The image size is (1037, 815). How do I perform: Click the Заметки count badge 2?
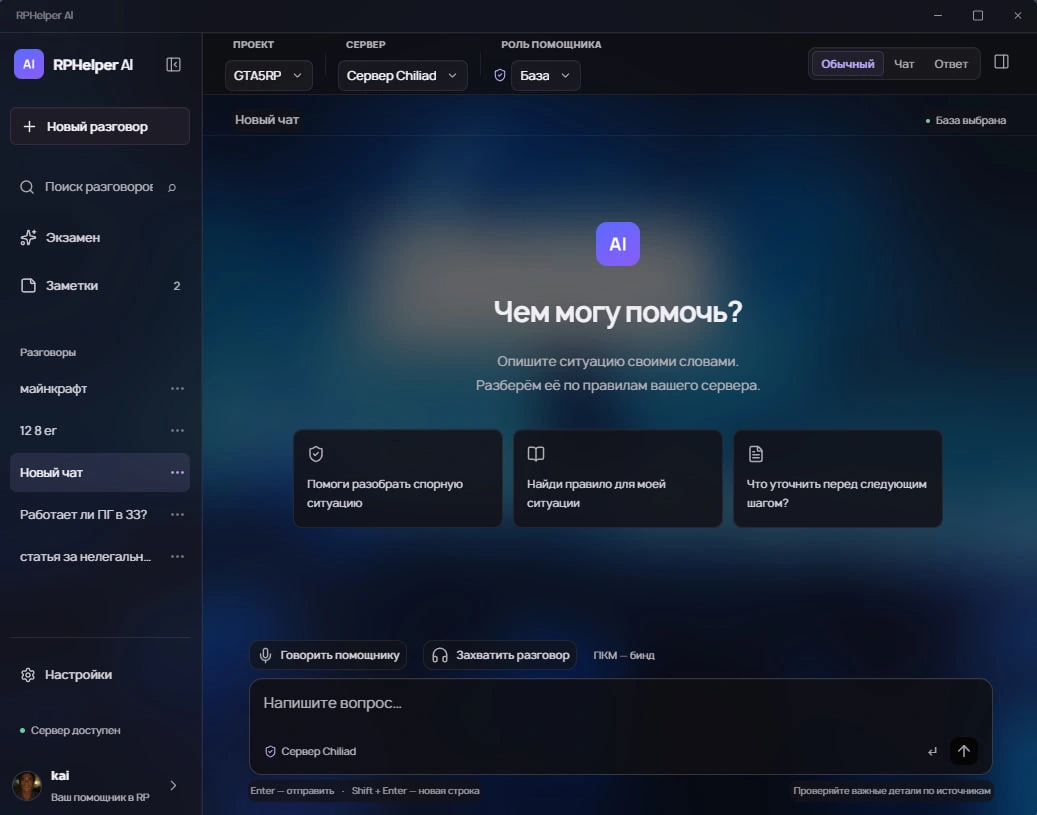pos(177,286)
